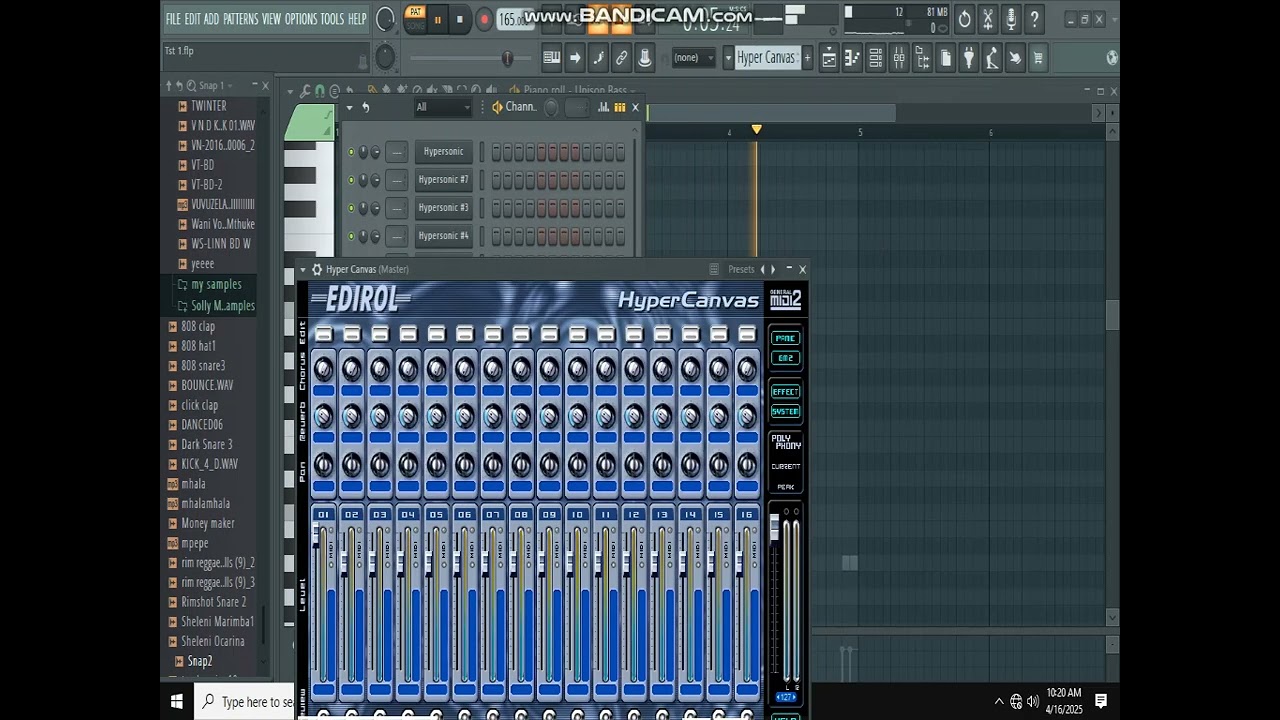Select the Money maker sample
Viewport: 1280px width, 720px height.
pyautogui.click(x=207, y=523)
